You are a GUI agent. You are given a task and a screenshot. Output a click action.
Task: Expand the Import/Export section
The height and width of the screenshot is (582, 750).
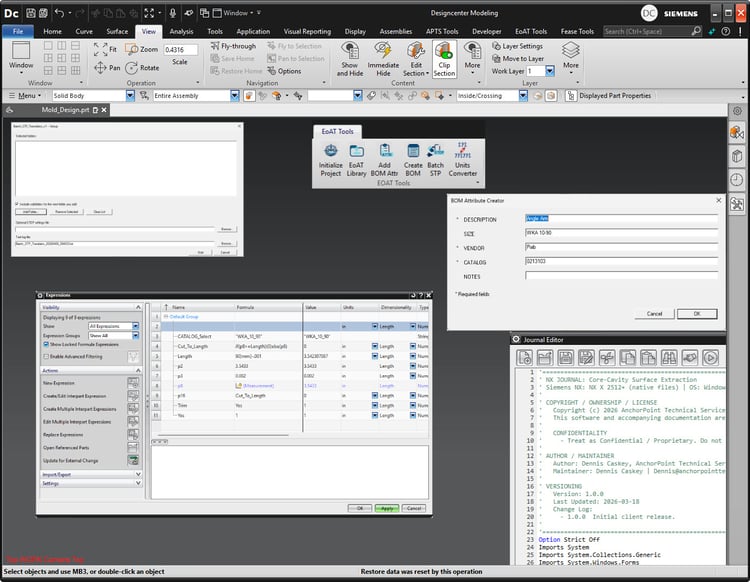pos(58,475)
